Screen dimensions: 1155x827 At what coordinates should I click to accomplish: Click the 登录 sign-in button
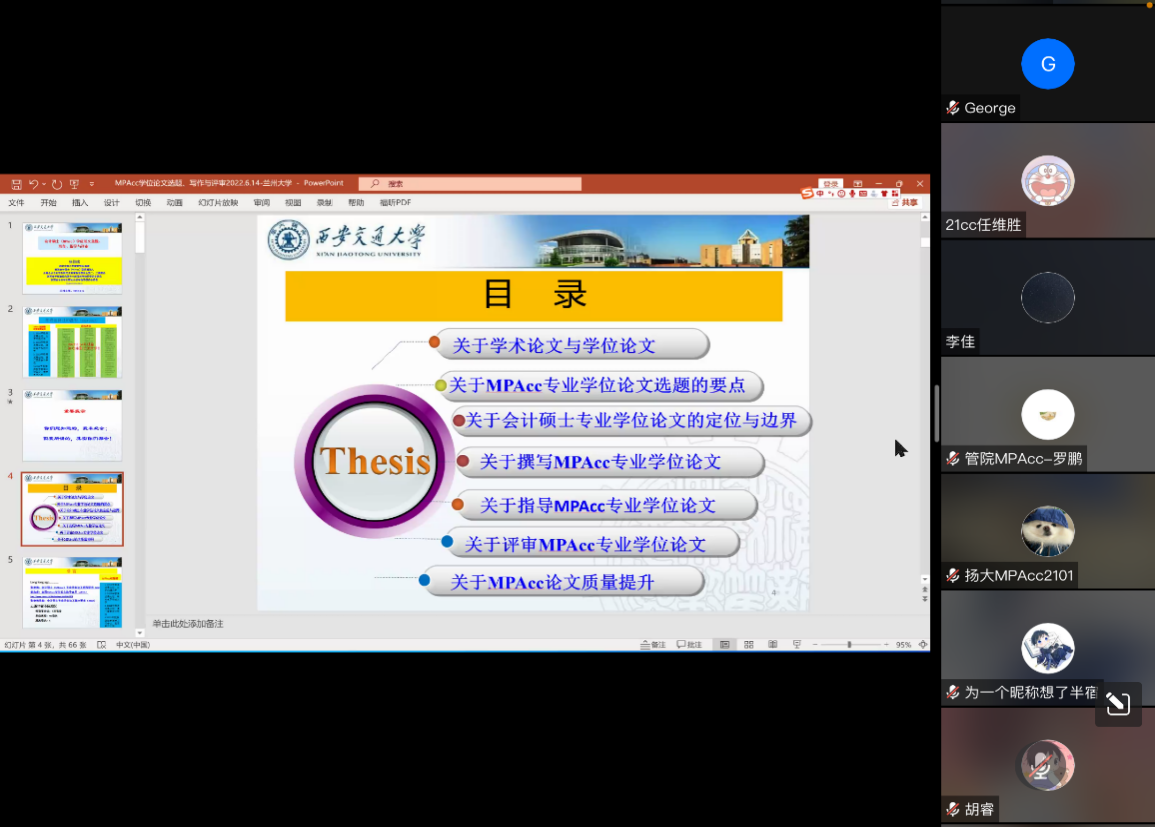830,184
